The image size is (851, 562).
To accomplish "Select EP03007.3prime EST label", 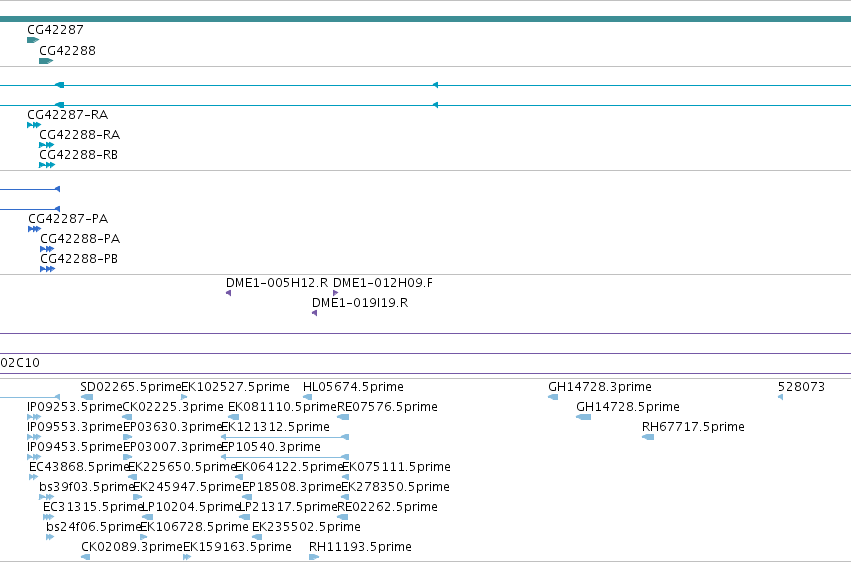I will pyautogui.click(x=173, y=447).
